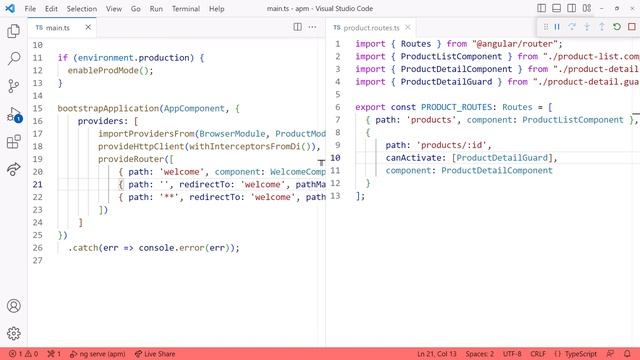640x360 pixels.
Task: Open Accounts menu in activity bar
Action: click(x=13, y=306)
